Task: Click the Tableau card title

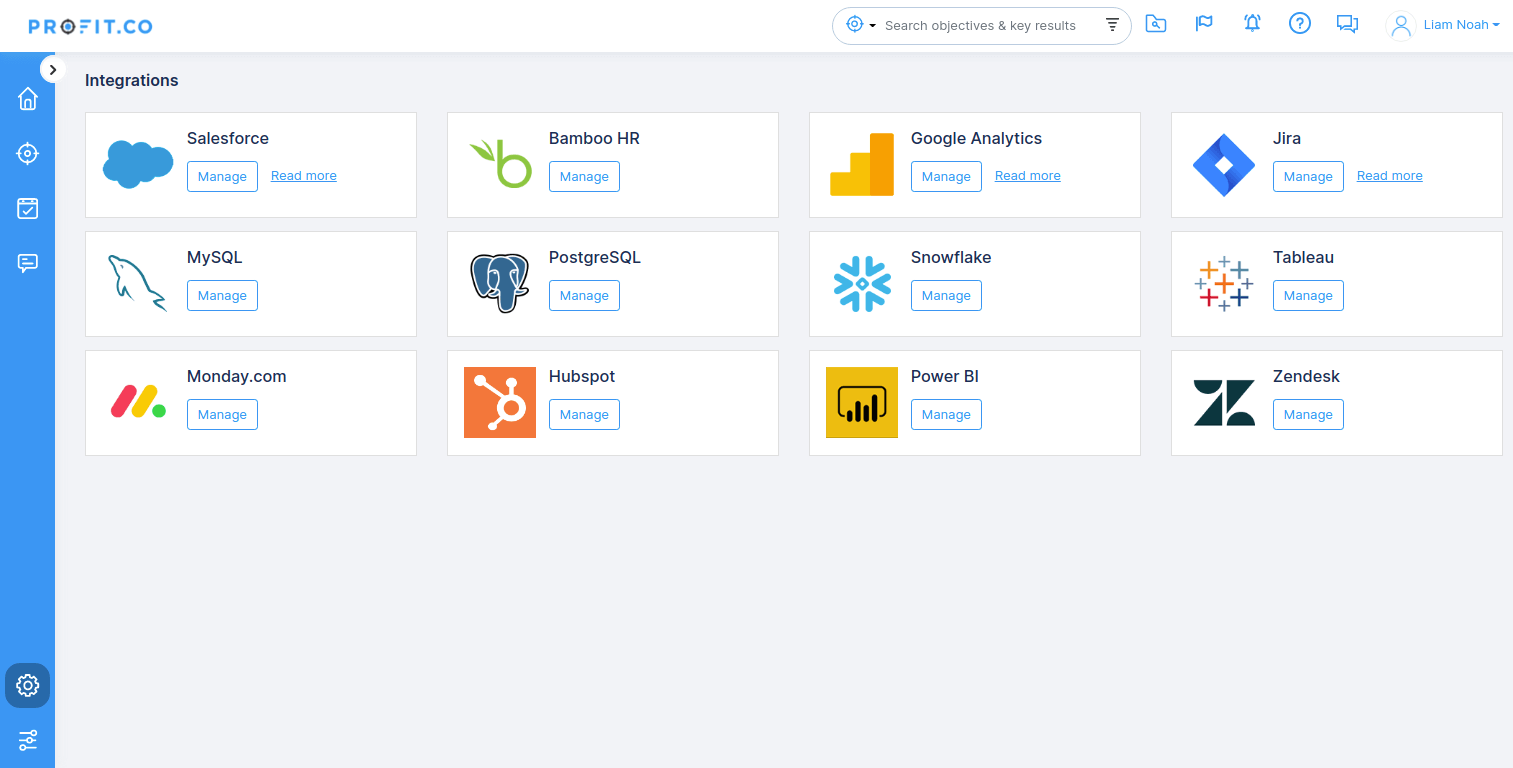Action: pyautogui.click(x=1303, y=258)
